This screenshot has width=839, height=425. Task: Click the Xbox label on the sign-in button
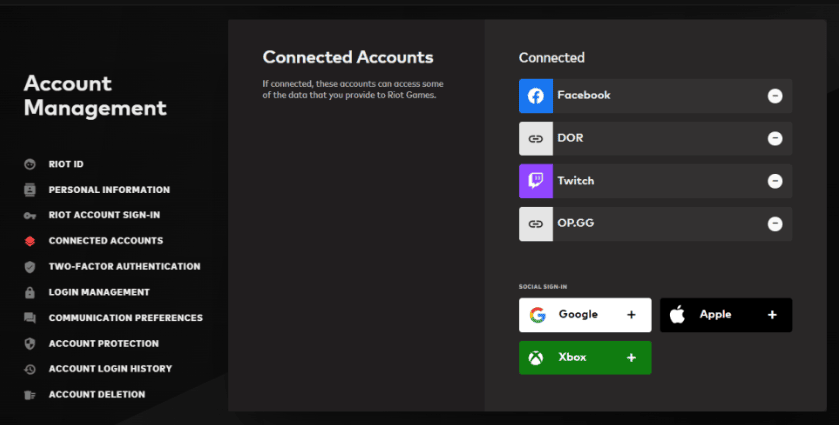(x=573, y=357)
